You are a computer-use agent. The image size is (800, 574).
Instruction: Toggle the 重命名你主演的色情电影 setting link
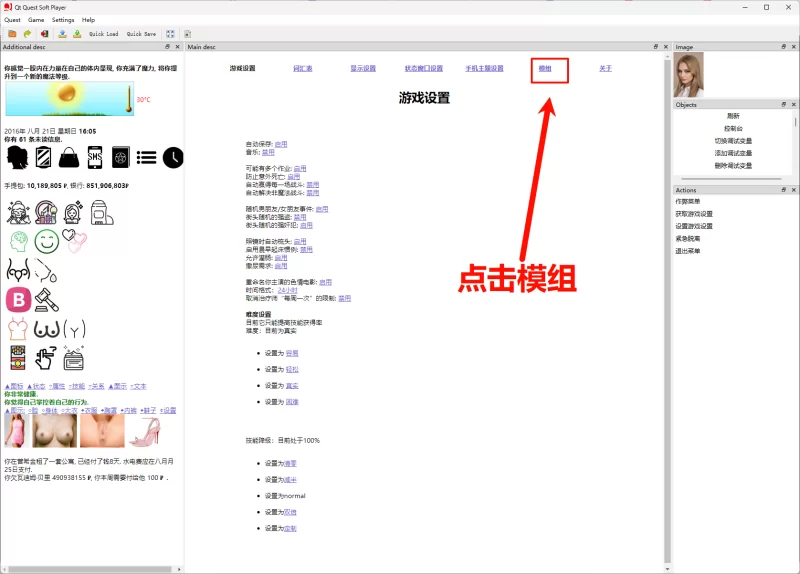pyautogui.click(x=326, y=282)
